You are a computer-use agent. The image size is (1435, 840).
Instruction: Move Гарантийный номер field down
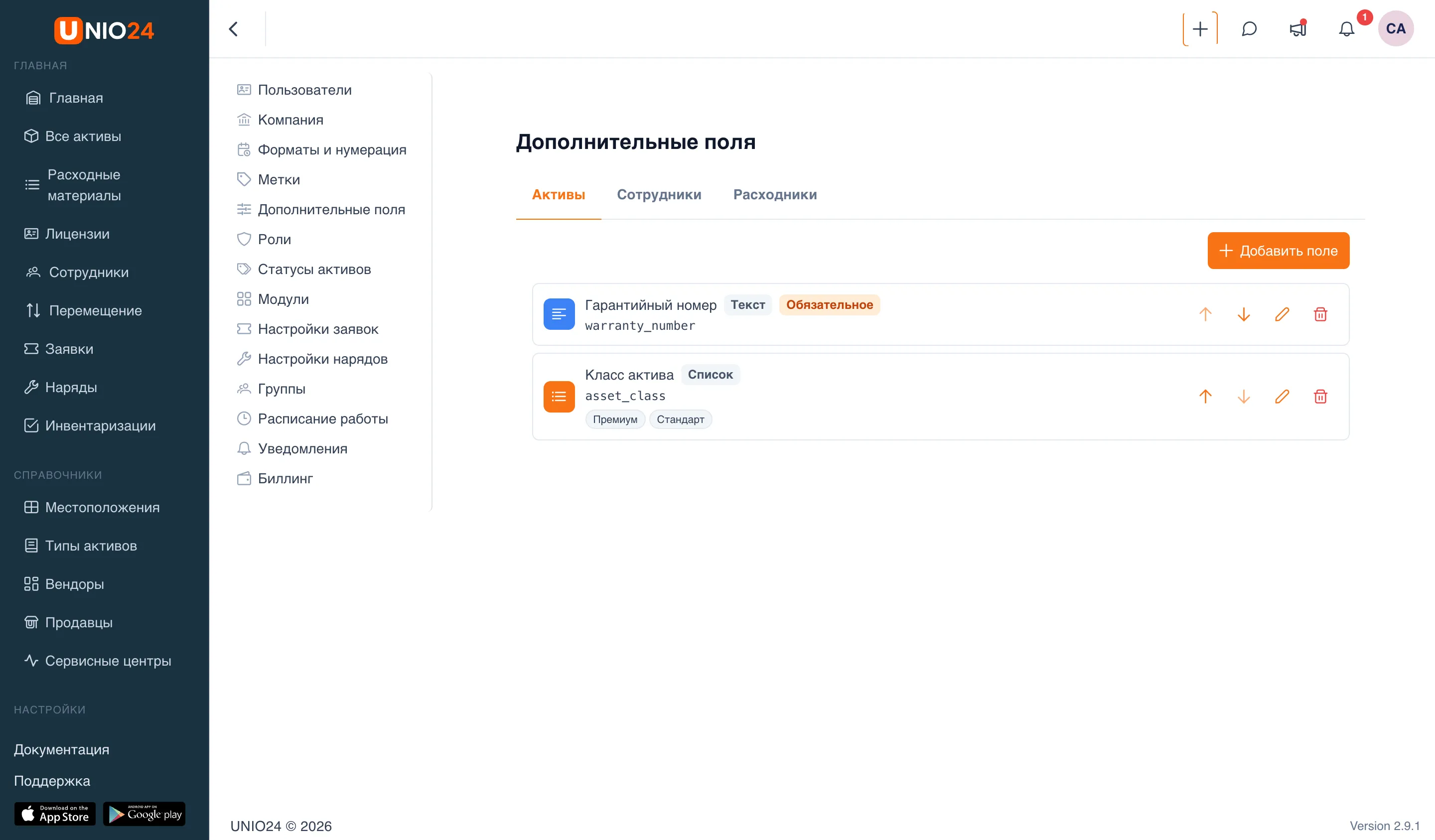pyautogui.click(x=1244, y=314)
